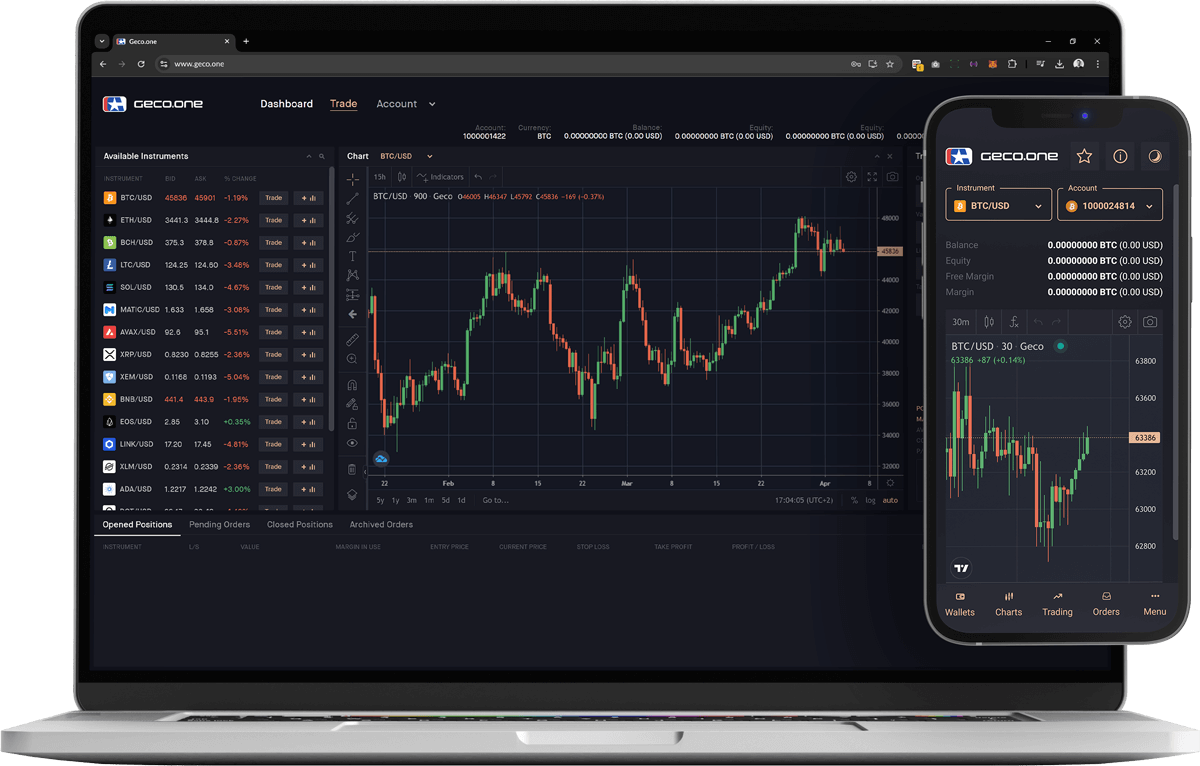Toggle dark mode moon icon on phone
This screenshot has width=1200, height=766.
pos(1154,156)
